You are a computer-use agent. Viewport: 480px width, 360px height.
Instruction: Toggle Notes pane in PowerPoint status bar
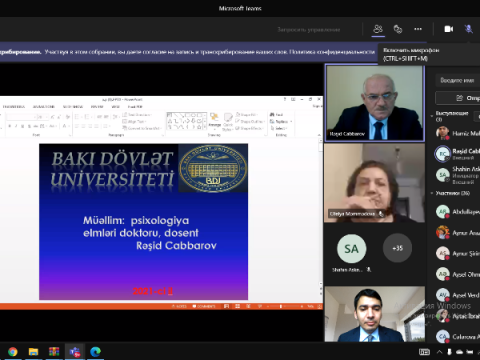[x=179, y=306]
